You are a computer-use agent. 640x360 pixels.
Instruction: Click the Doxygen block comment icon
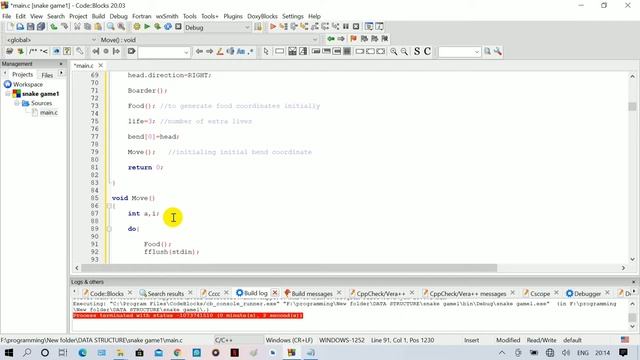[33, 51]
